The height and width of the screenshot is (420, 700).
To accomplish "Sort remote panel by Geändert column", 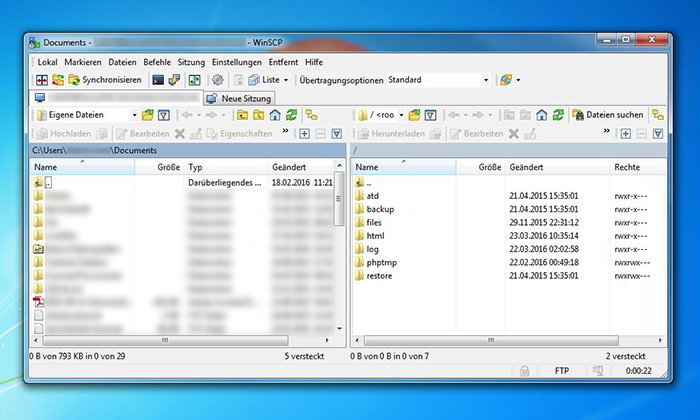I will (557, 167).
